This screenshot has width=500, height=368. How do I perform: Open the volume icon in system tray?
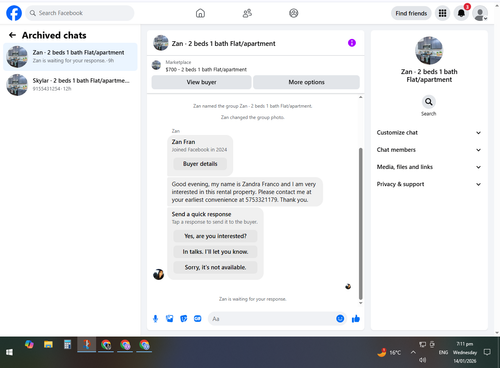pyautogui.click(x=423, y=360)
